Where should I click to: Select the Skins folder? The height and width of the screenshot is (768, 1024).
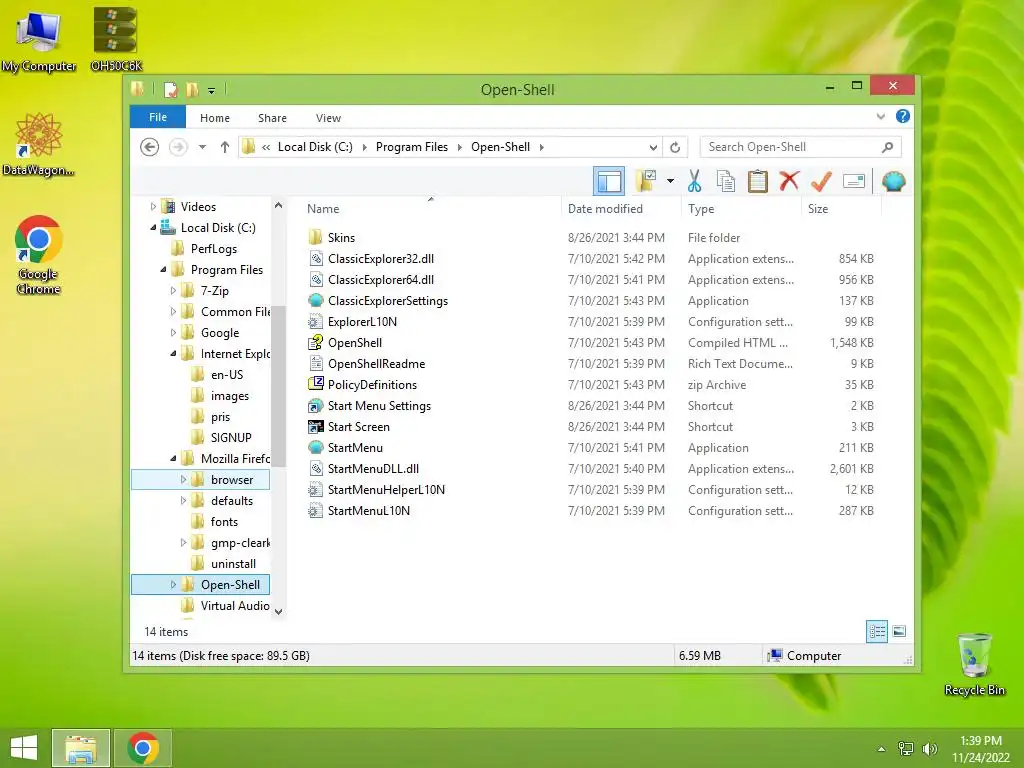tap(341, 238)
